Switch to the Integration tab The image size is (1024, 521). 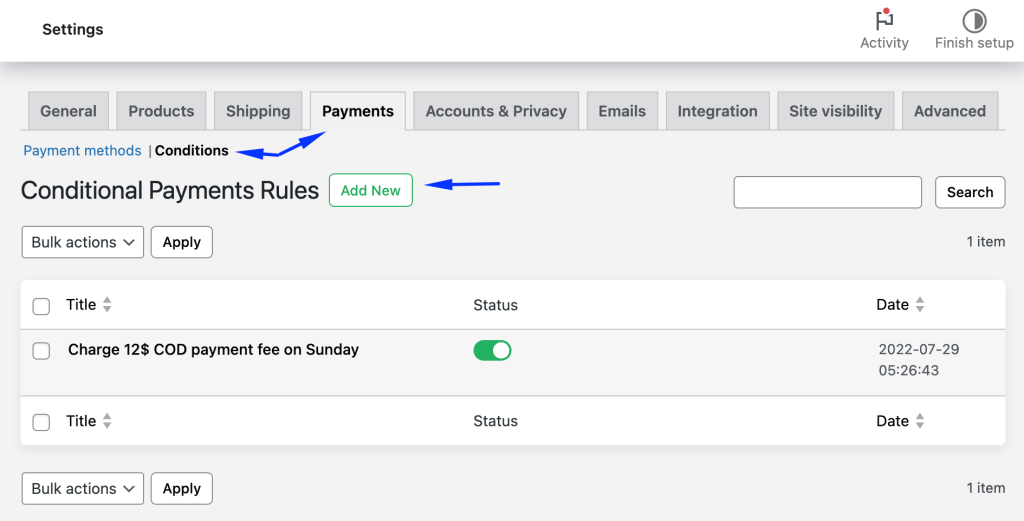coord(718,111)
